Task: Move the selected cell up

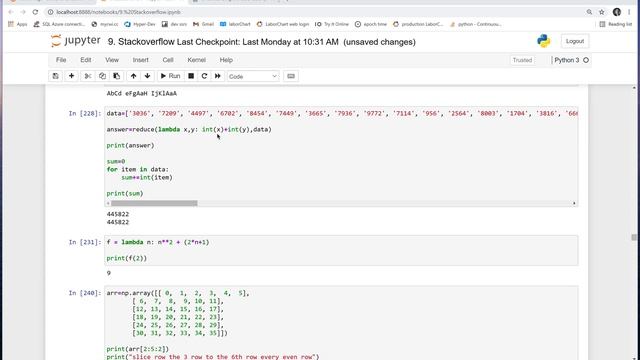Action: tap(133, 76)
